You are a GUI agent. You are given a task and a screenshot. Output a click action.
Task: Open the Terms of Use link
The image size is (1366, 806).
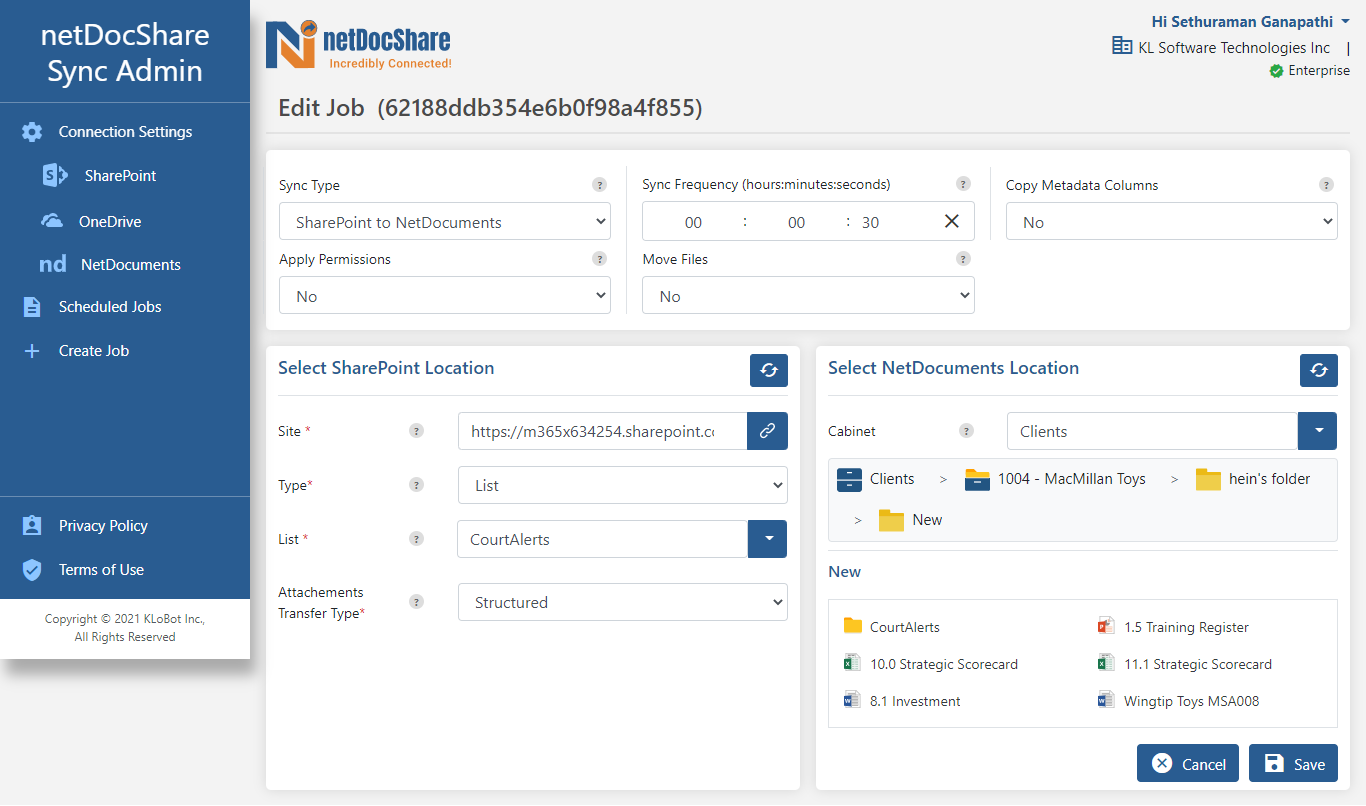coord(101,570)
